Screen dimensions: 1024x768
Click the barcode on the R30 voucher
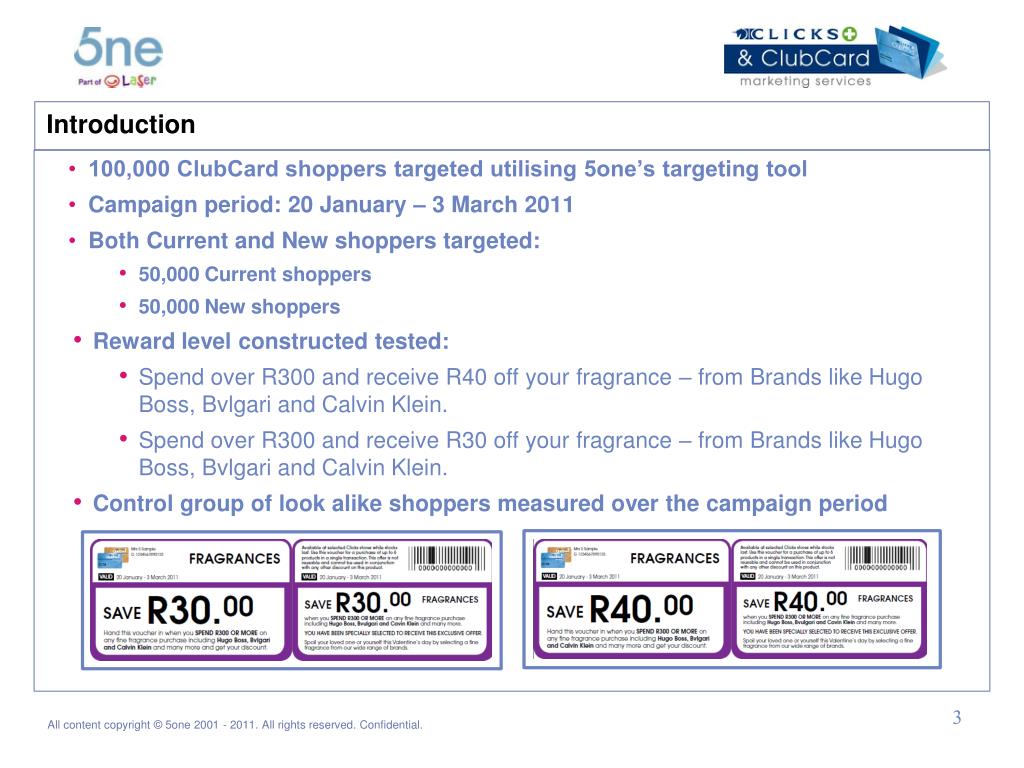pos(447,559)
